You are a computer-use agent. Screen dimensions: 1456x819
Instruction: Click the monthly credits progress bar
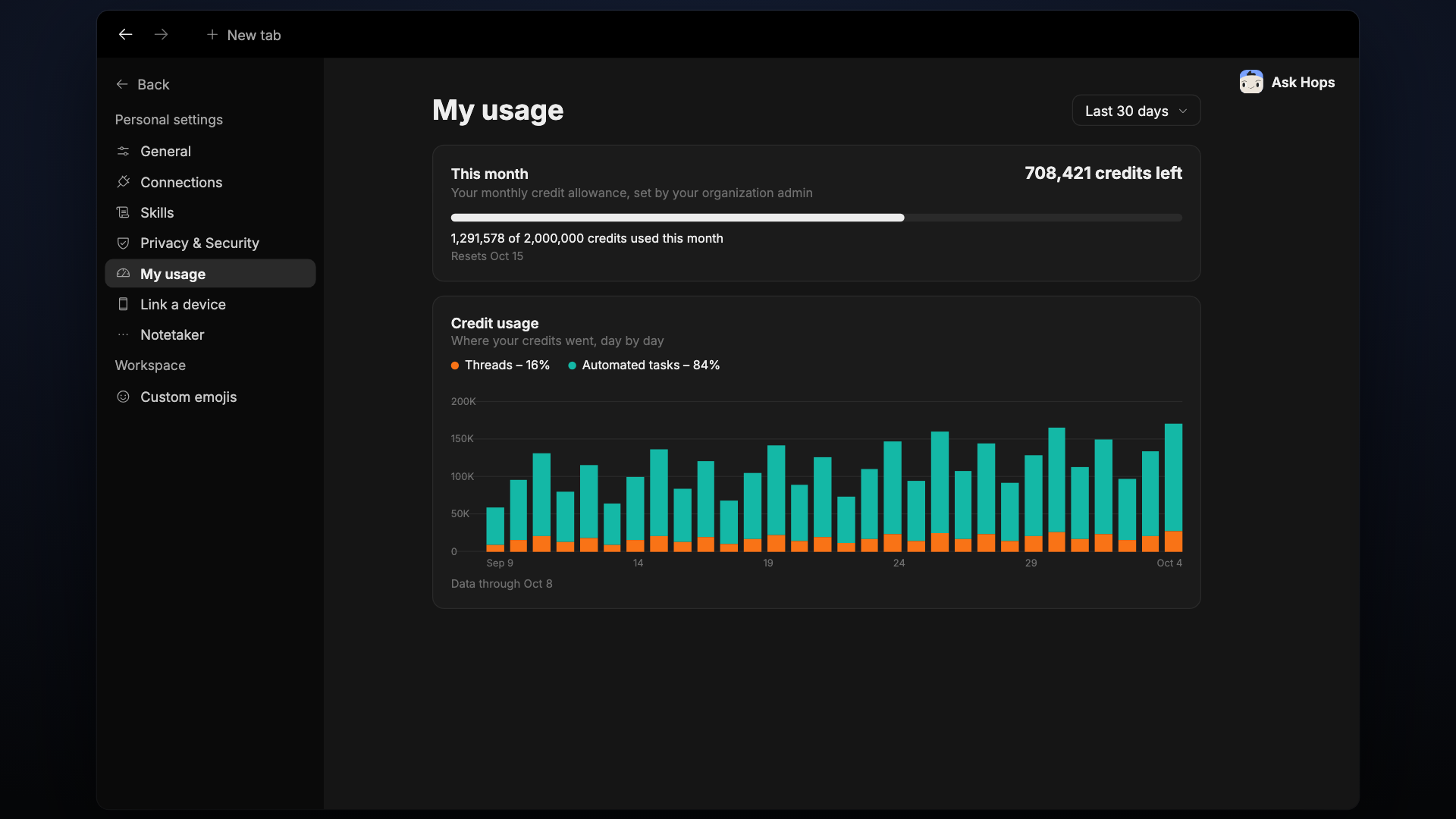pyautogui.click(x=816, y=218)
